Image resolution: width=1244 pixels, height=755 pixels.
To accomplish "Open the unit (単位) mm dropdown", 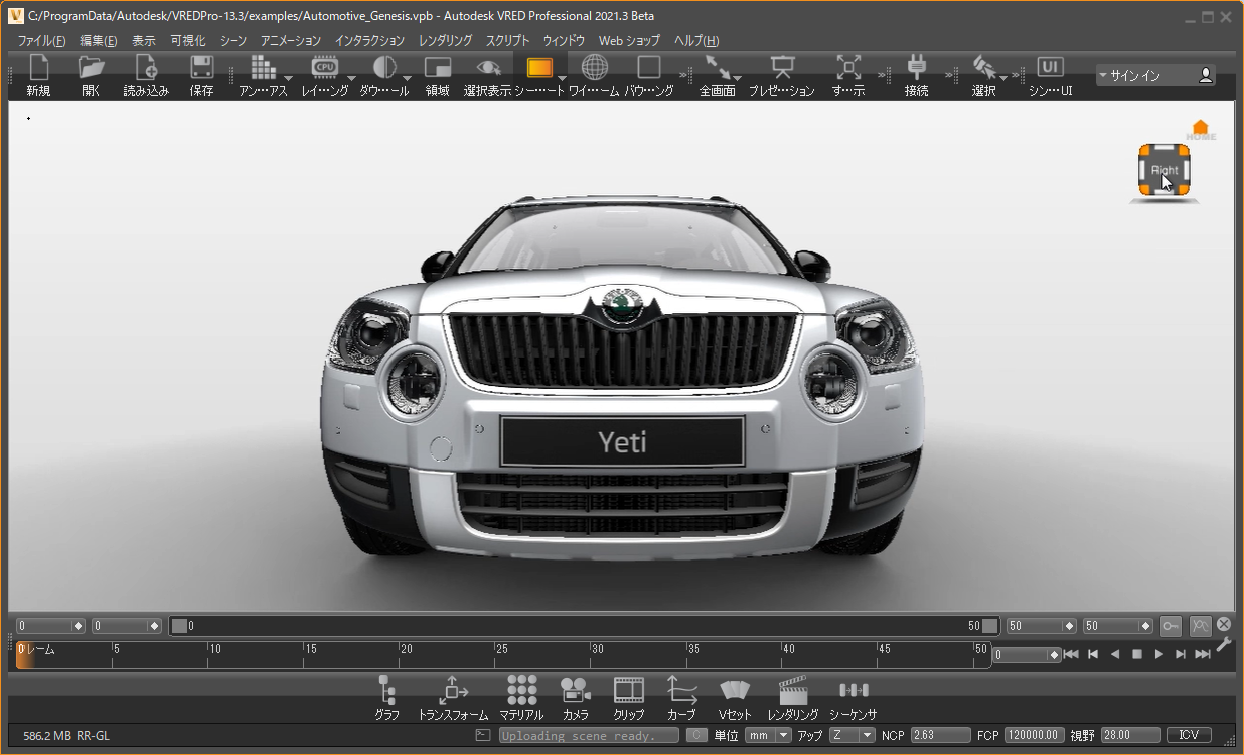I will point(768,735).
